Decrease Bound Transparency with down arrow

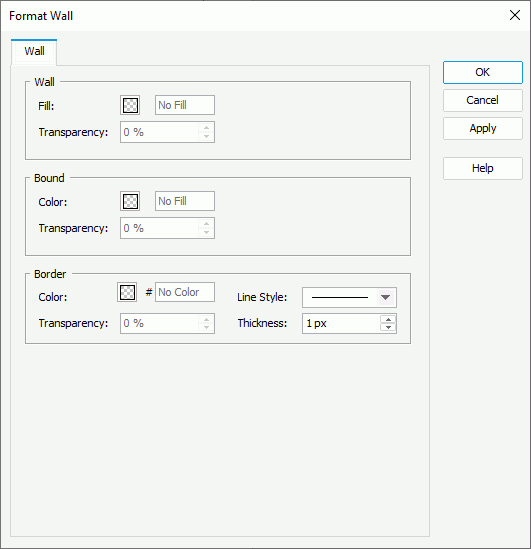[x=207, y=232]
